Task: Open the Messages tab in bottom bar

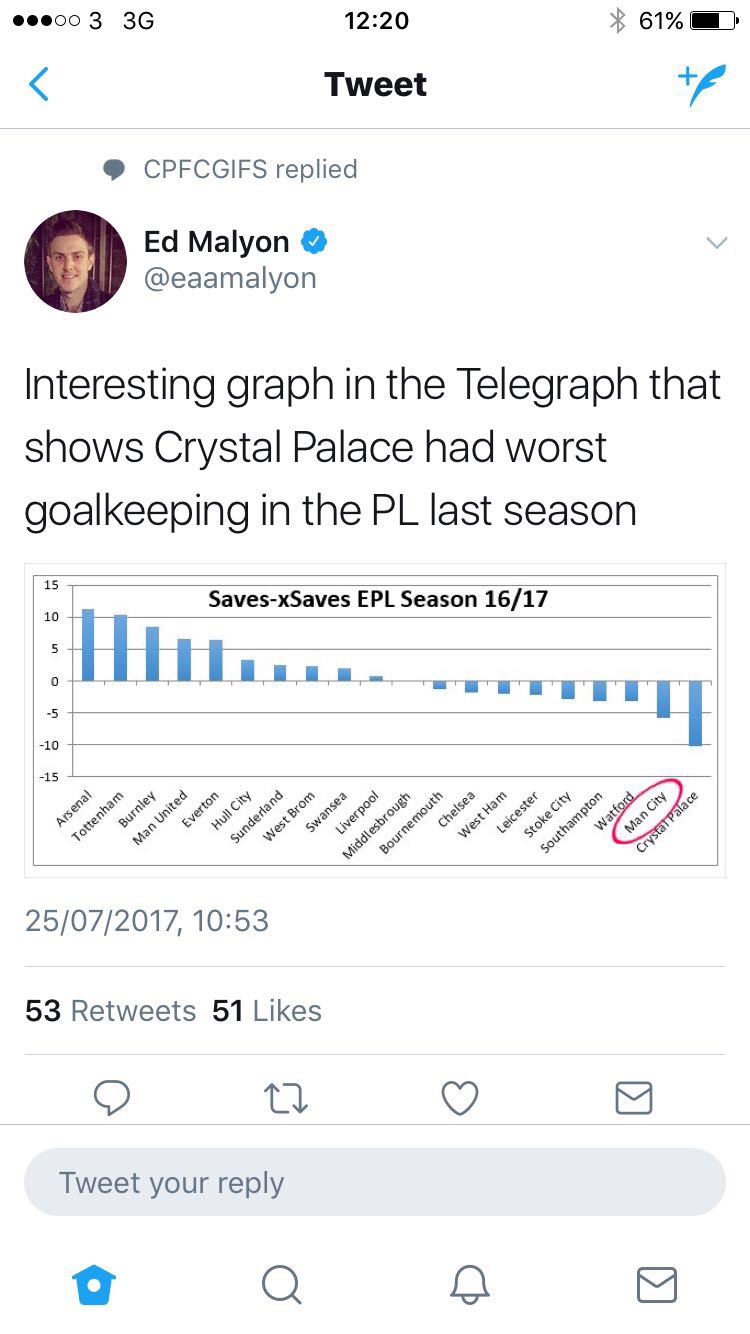Action: [656, 1284]
